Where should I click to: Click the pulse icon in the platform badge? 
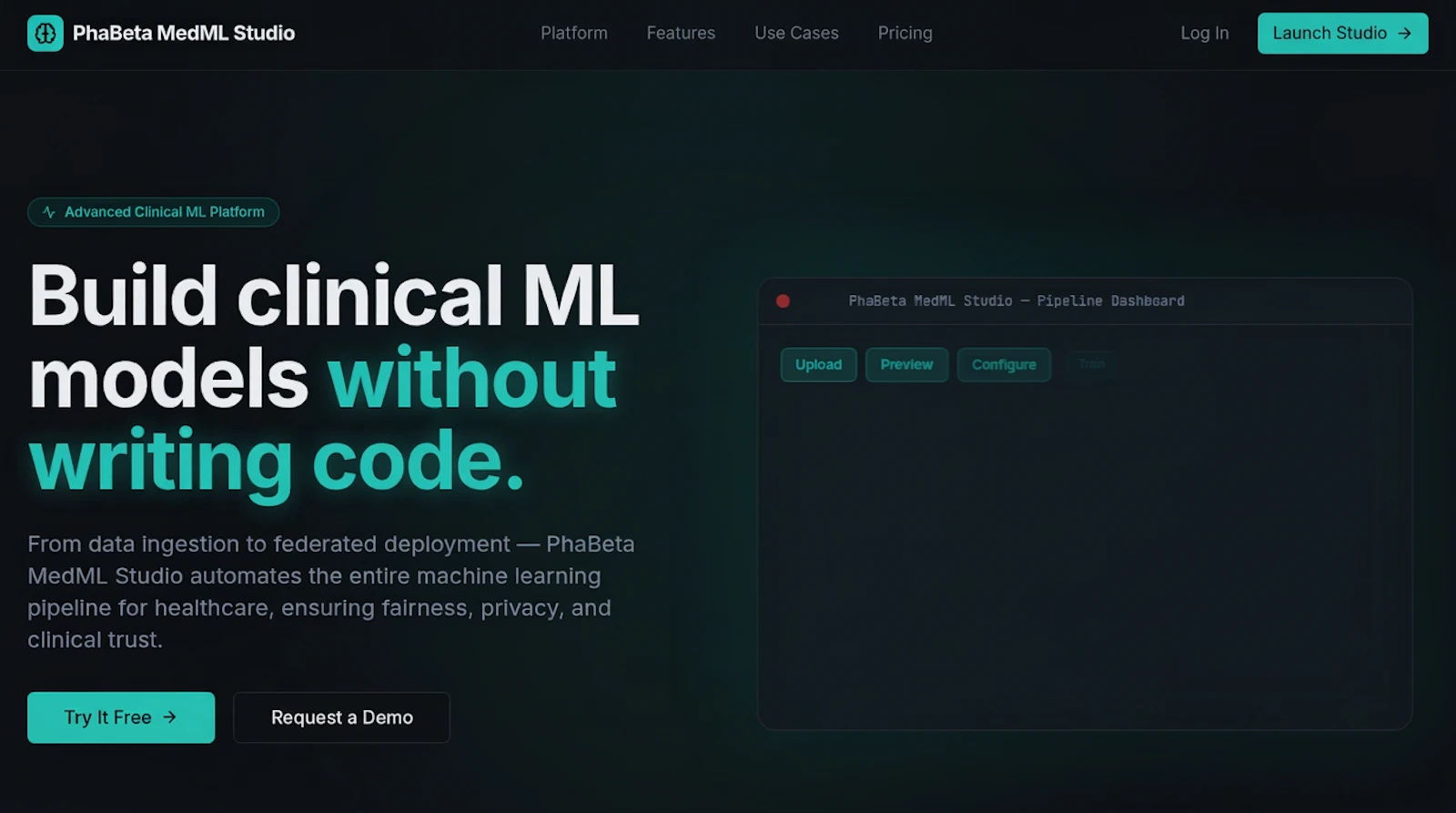tap(49, 212)
